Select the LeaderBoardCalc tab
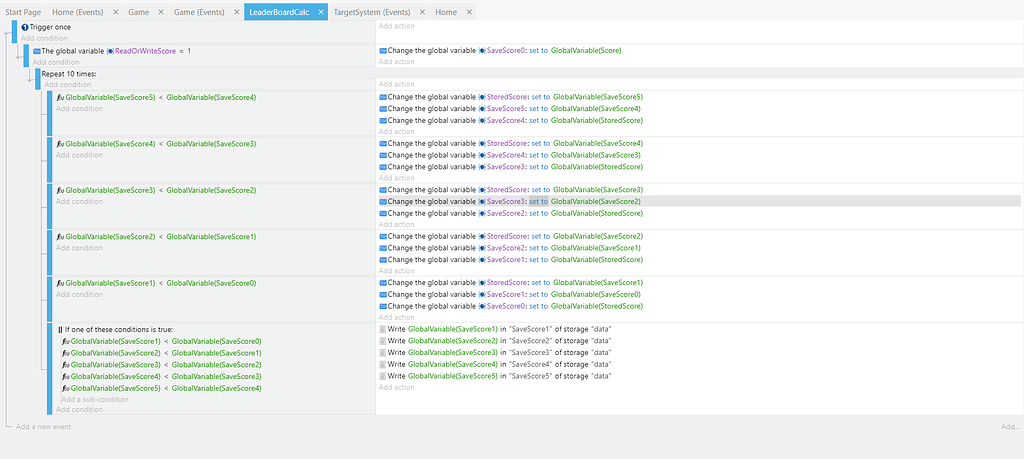1024x459 pixels. coord(279,12)
